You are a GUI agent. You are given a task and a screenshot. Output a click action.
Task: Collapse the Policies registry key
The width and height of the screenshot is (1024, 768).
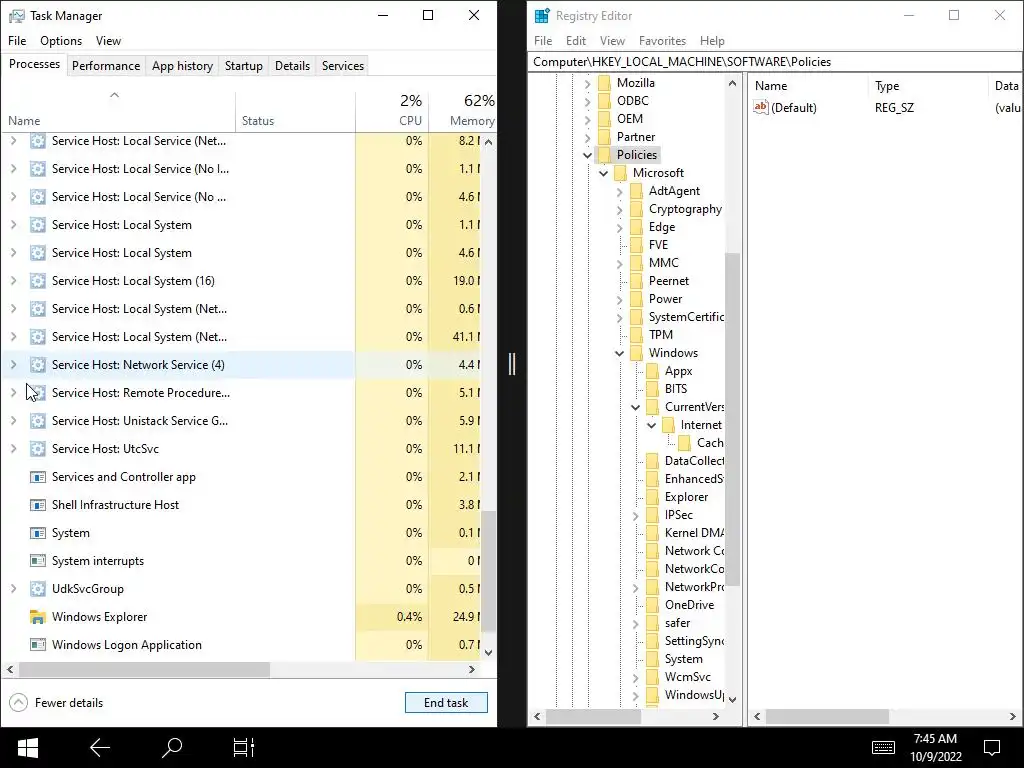(587, 155)
